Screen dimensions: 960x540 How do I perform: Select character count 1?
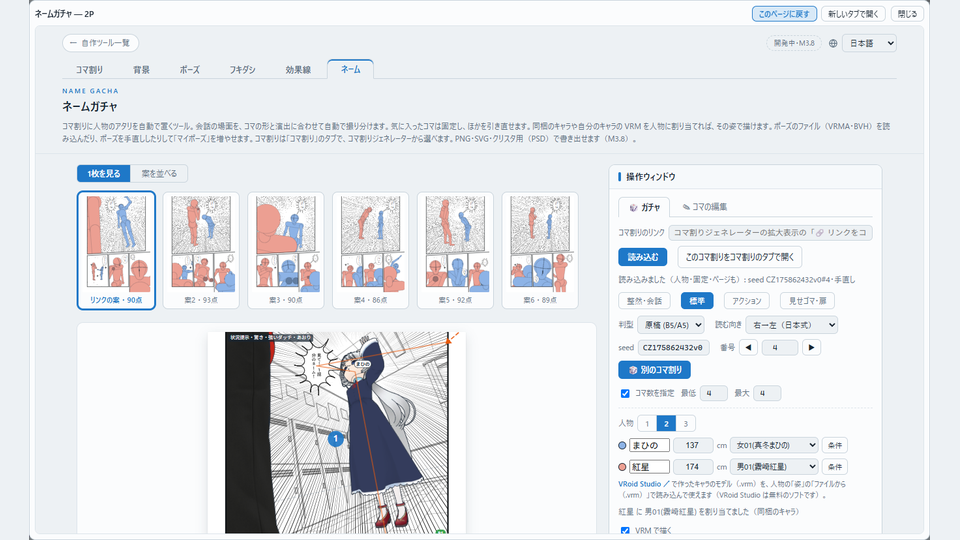(647, 423)
